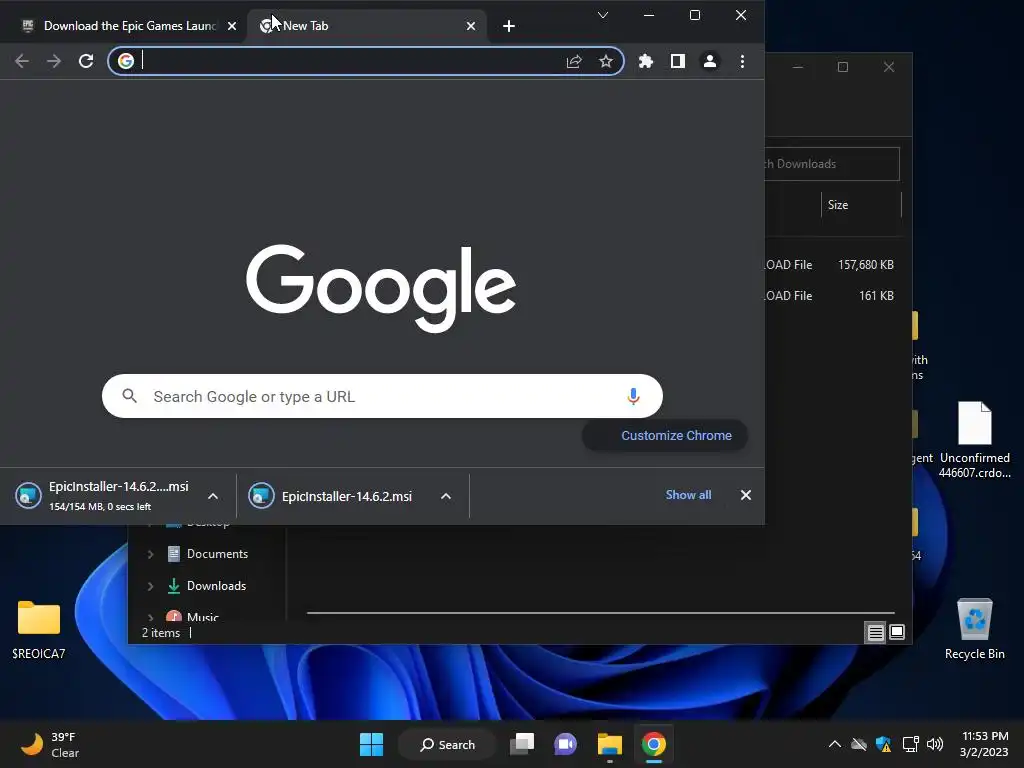The width and height of the screenshot is (1024, 768).
Task: Open the clock showing 11:53 PM
Action: click(984, 744)
